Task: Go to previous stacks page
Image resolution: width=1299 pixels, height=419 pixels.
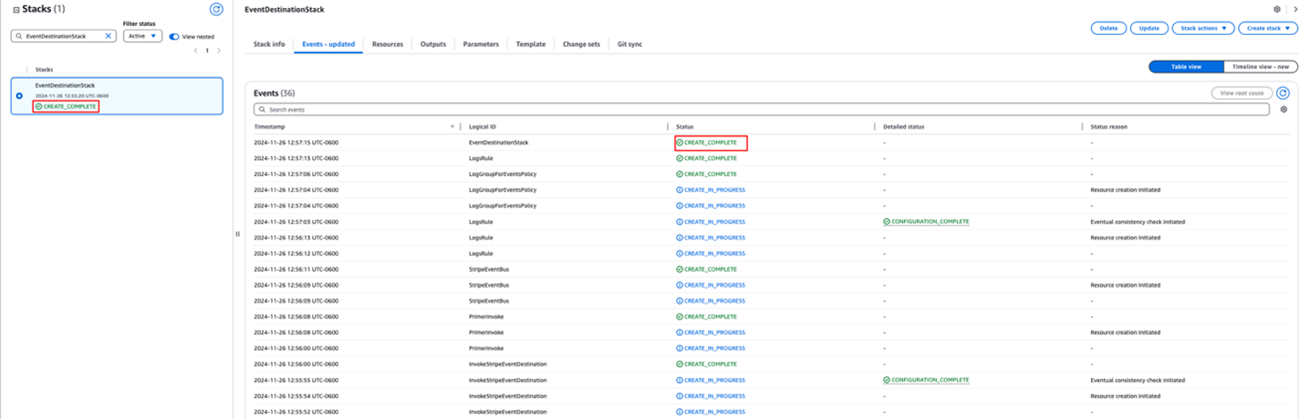Action: [x=195, y=50]
